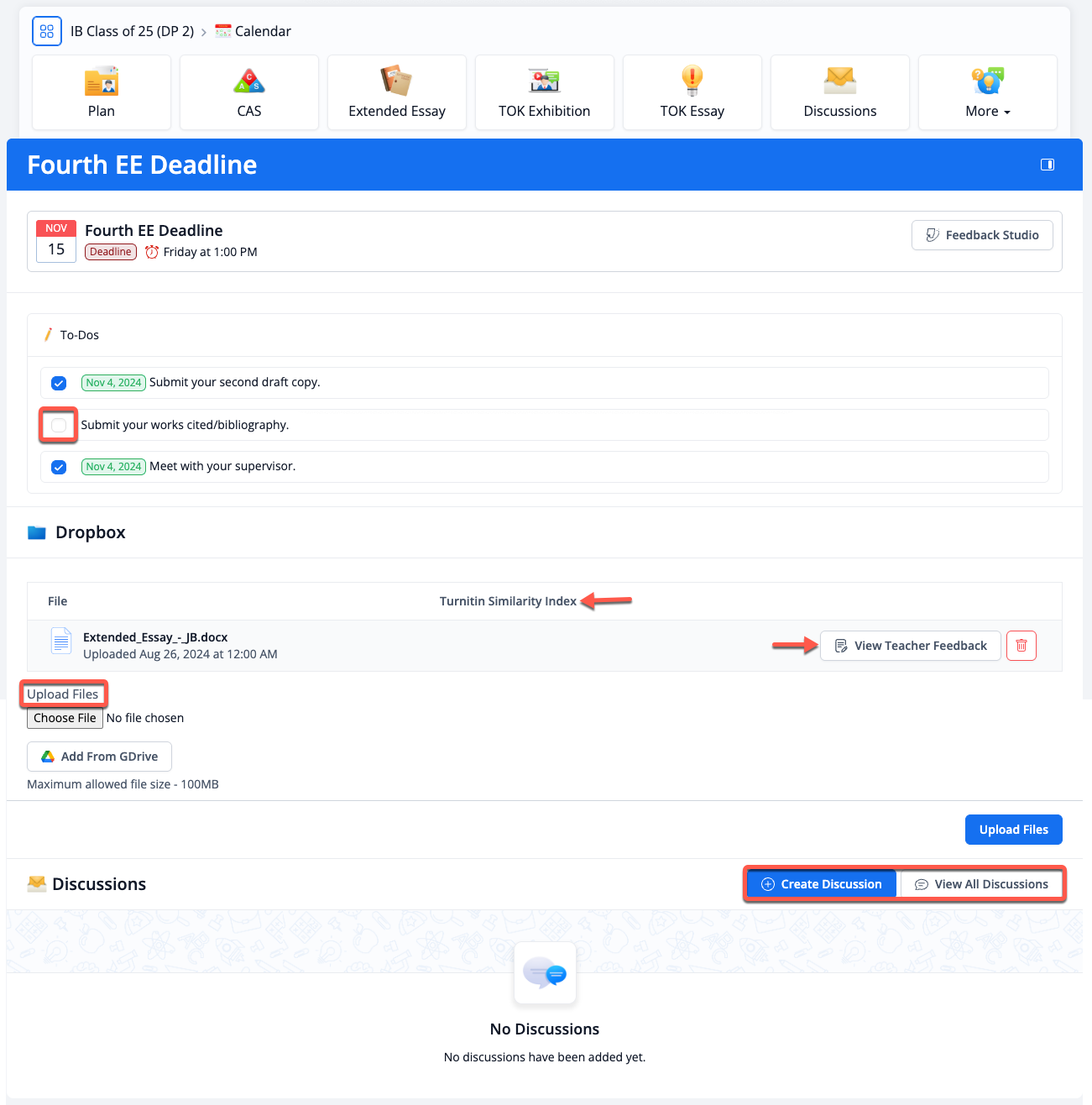Click the empty discussions chat bubble icon
This screenshot has width=1092, height=1105.
point(545,973)
